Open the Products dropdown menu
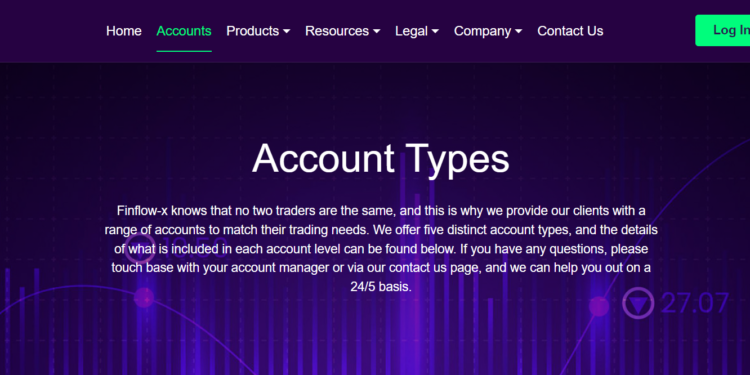 (258, 31)
